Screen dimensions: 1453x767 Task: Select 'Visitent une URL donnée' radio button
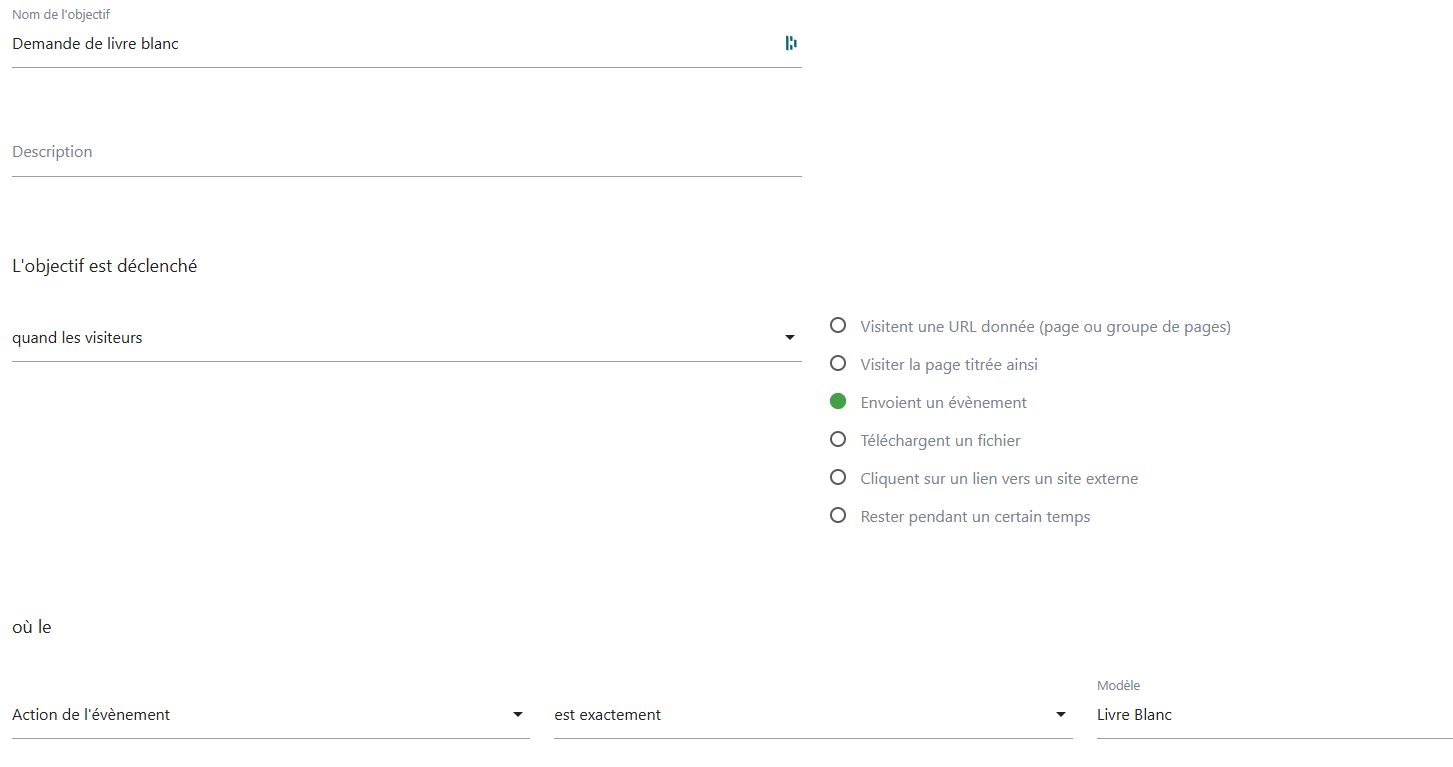tap(838, 326)
